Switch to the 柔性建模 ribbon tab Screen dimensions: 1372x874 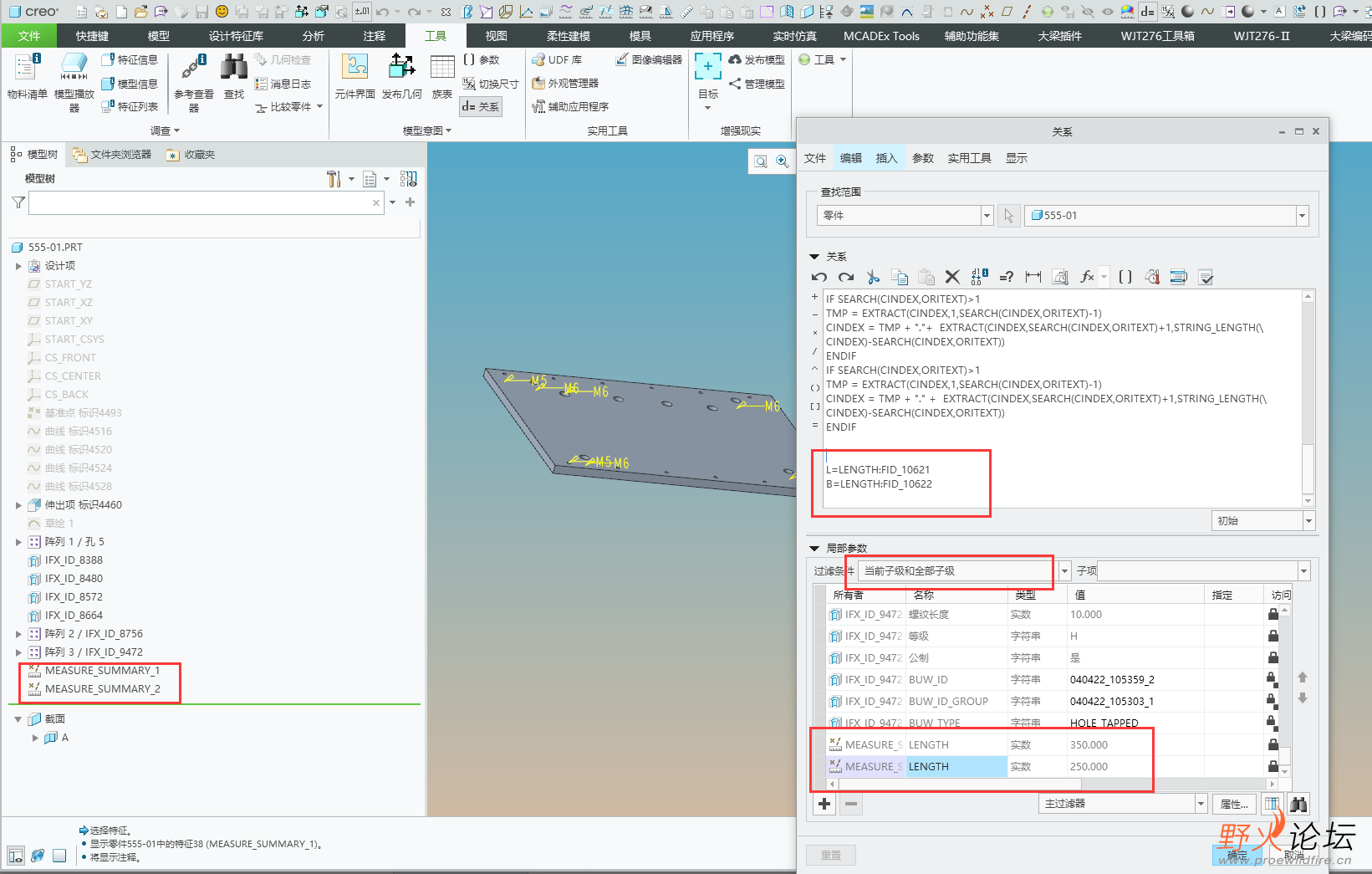click(569, 36)
